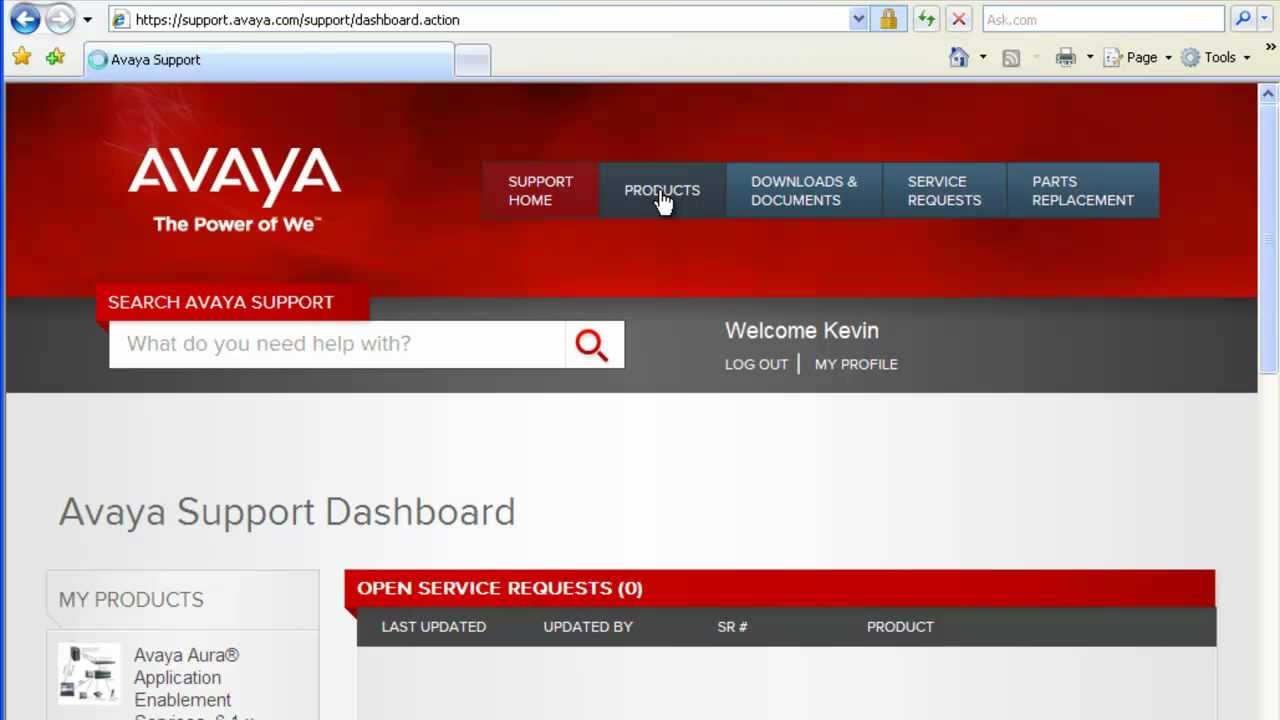Open Downloads & Documents
This screenshot has height=720, width=1280.
(x=804, y=190)
